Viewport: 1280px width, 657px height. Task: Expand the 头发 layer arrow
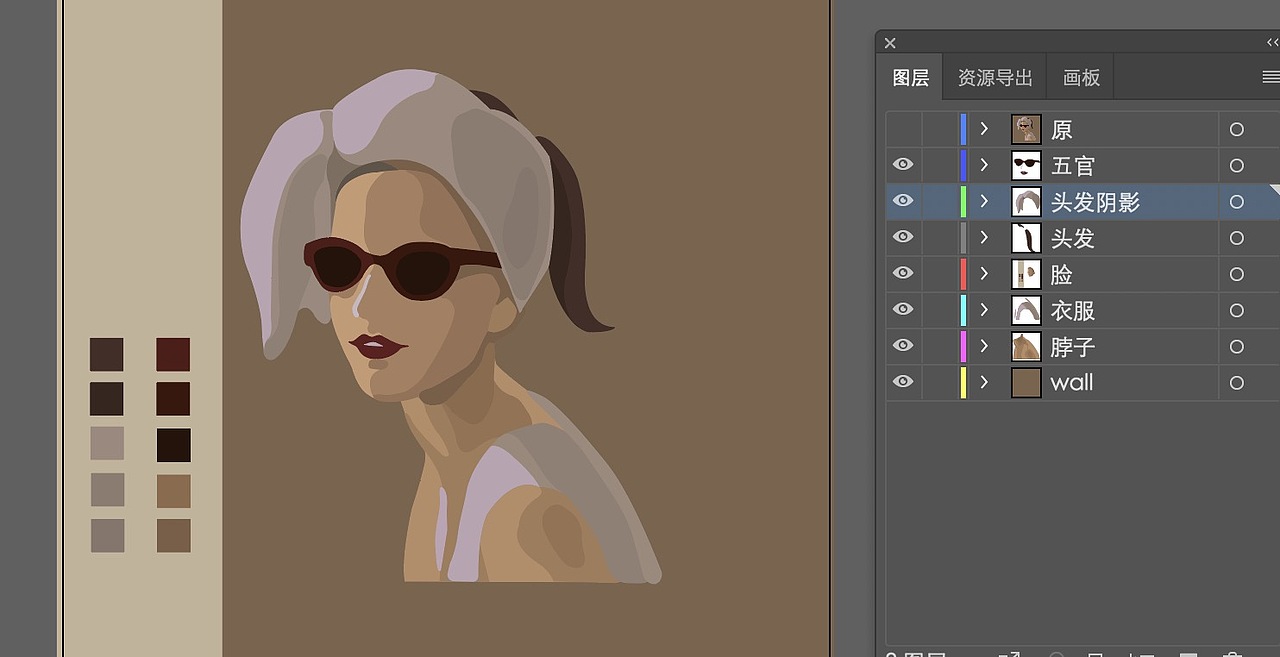click(984, 237)
